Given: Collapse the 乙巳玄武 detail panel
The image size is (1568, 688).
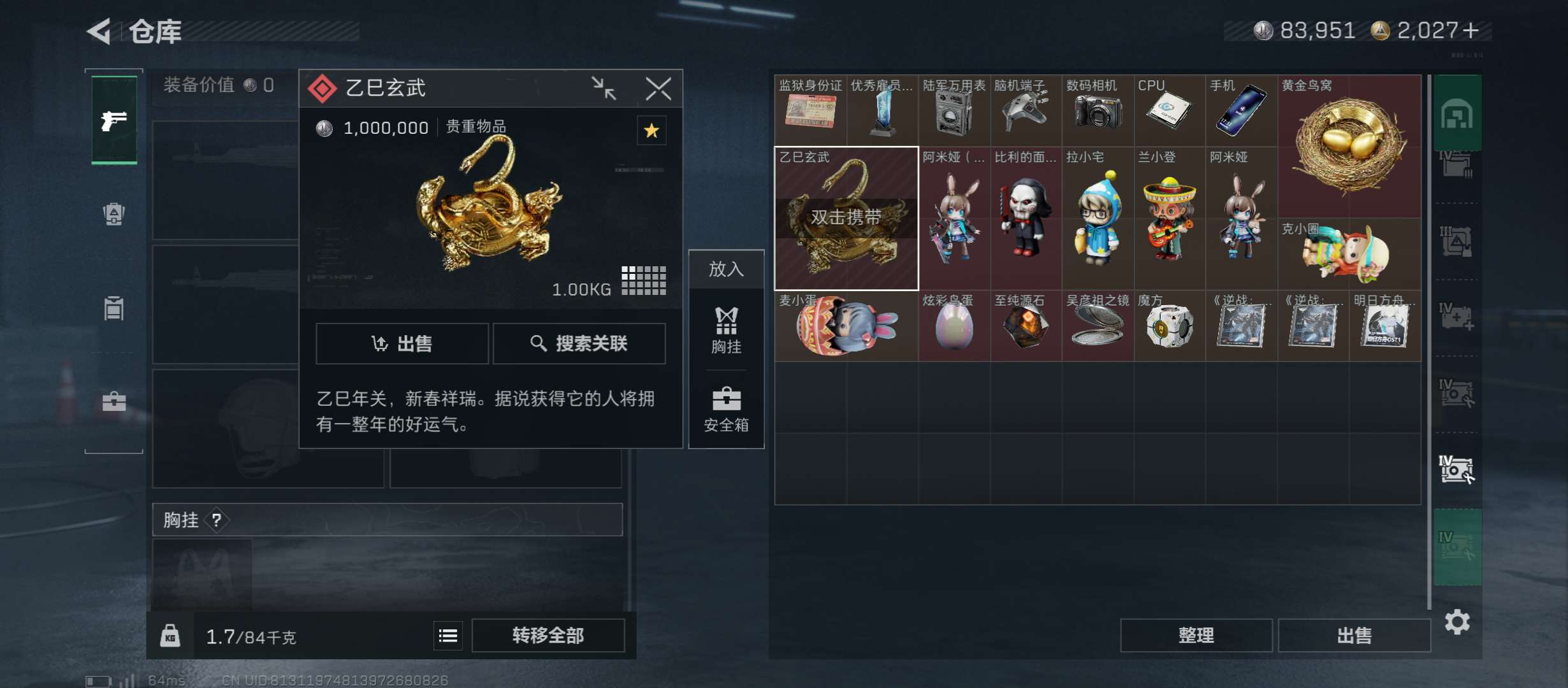Looking at the screenshot, I should click(604, 88).
